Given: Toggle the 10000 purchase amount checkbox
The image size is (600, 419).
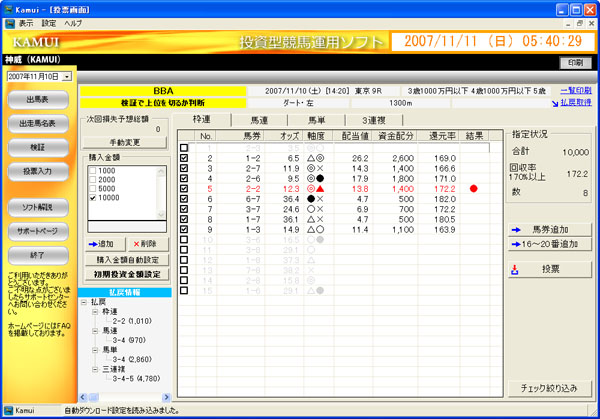Looking at the screenshot, I should click(x=92, y=199).
